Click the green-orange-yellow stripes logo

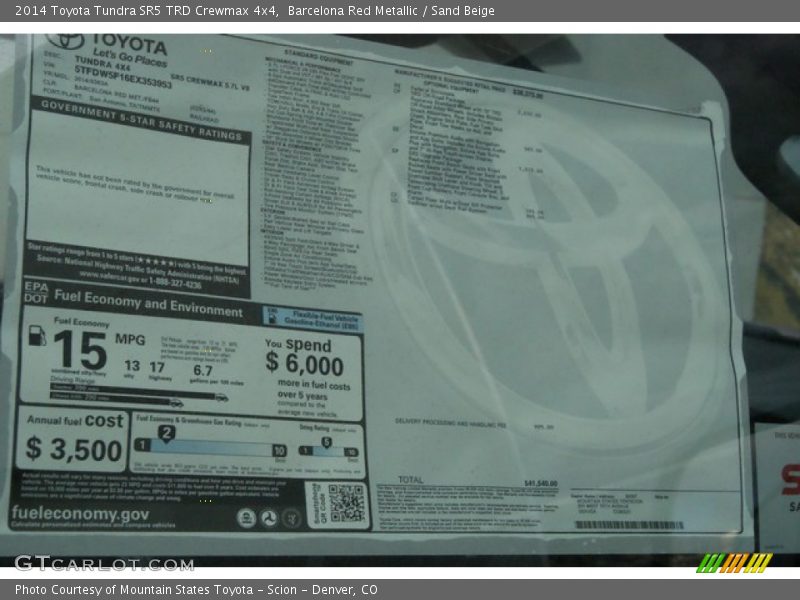(x=734, y=563)
